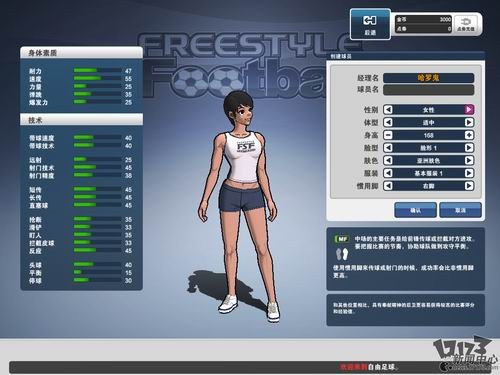Click the back (后退) arrow button
Viewport: 500px width, 375px height.
(370, 24)
